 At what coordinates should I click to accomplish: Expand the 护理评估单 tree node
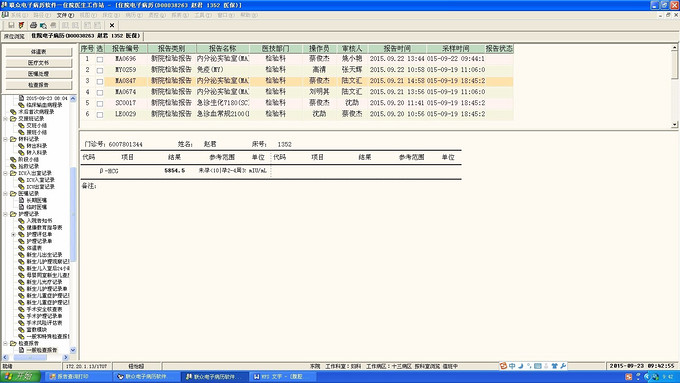(13, 234)
